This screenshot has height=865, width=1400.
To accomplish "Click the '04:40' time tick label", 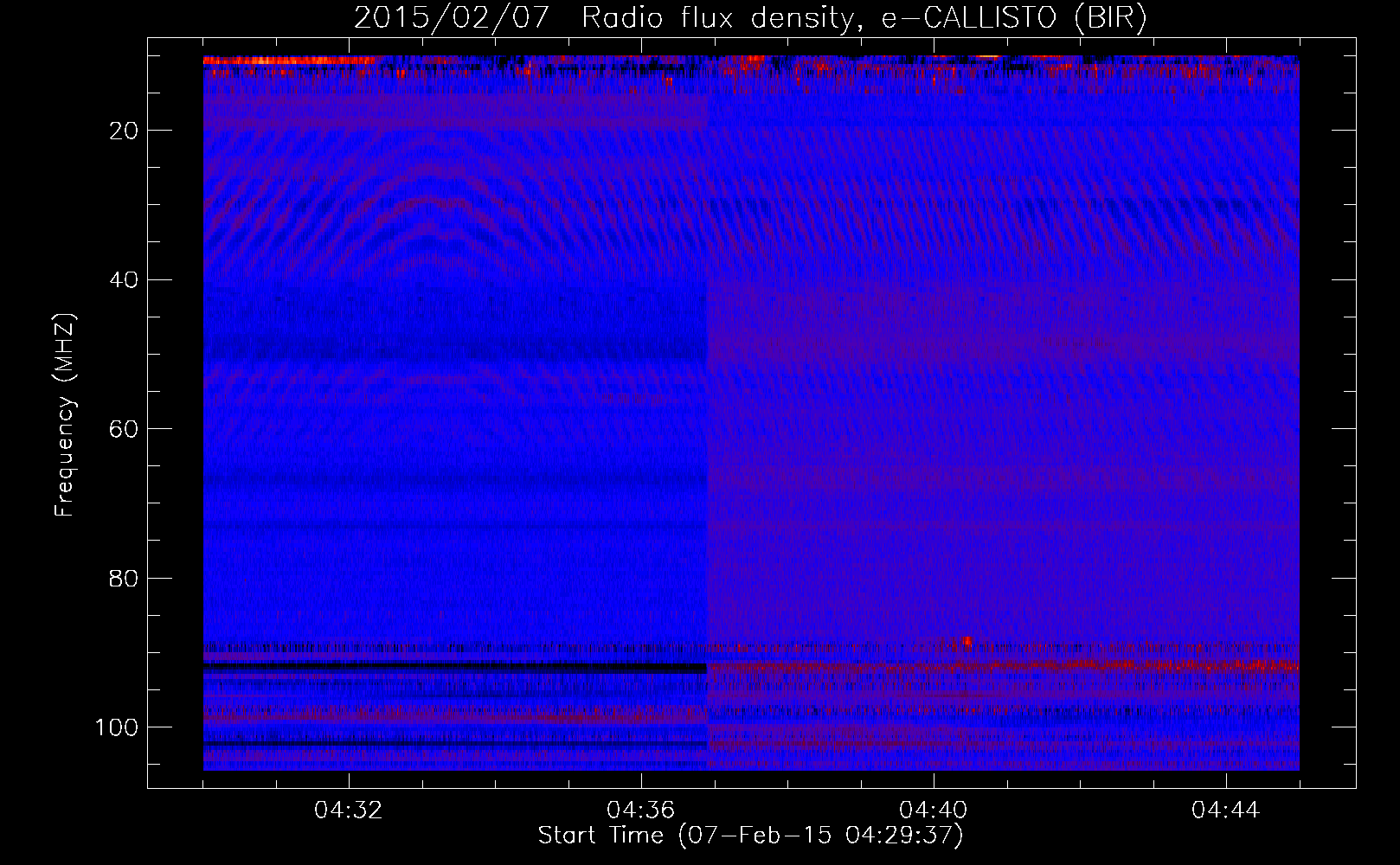I will click(934, 811).
